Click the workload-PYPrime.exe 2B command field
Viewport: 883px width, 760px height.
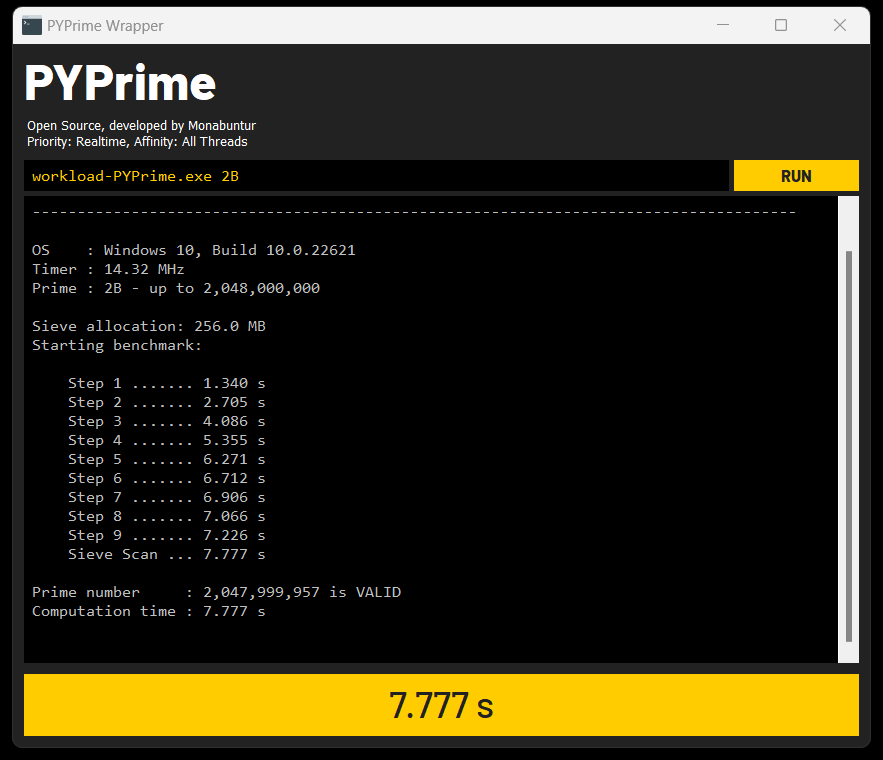point(376,176)
